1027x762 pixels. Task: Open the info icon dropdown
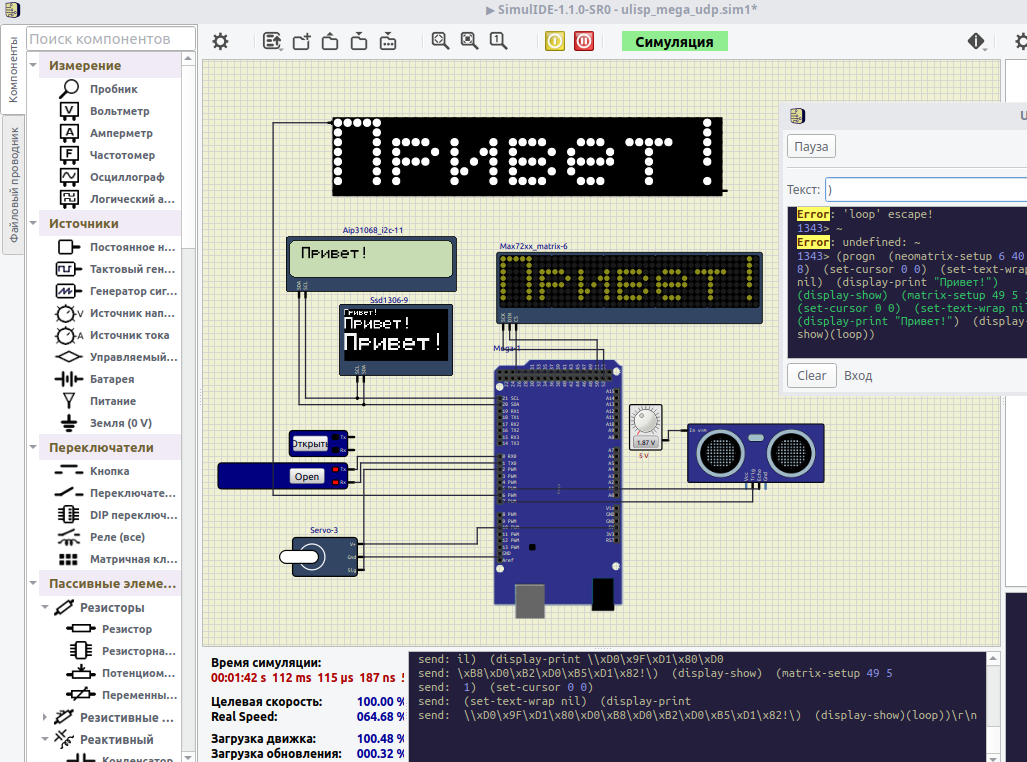tap(977, 41)
